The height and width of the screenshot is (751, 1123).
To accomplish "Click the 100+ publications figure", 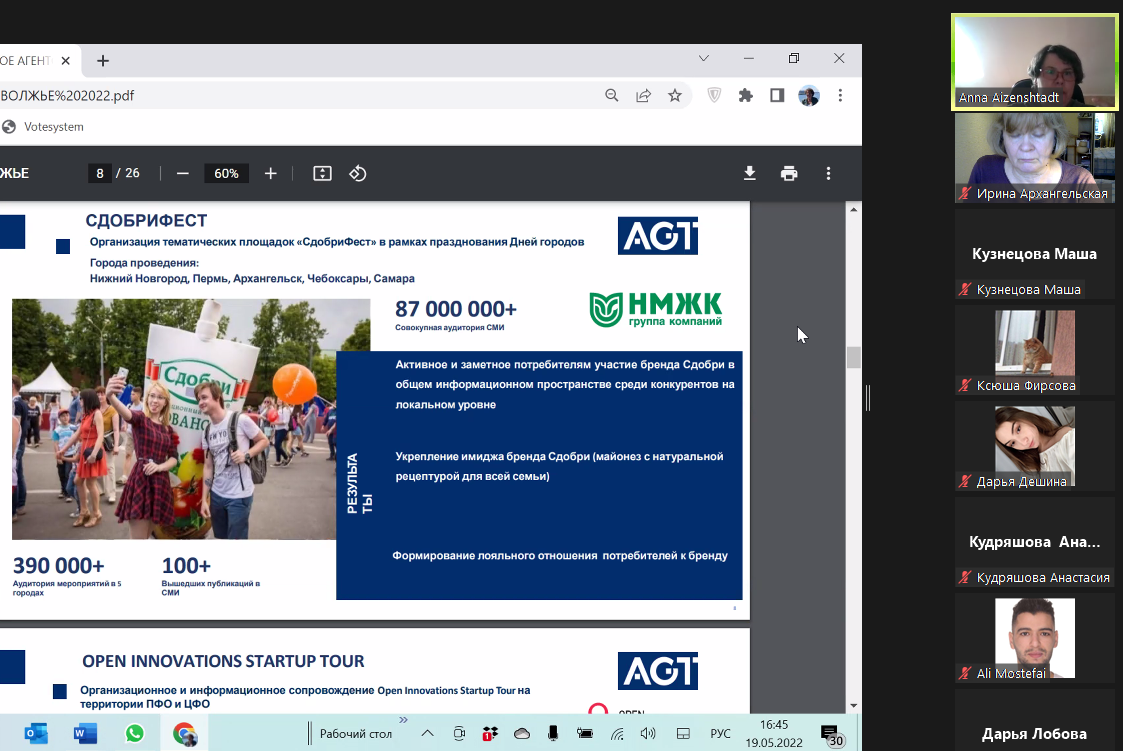I will point(186,566).
